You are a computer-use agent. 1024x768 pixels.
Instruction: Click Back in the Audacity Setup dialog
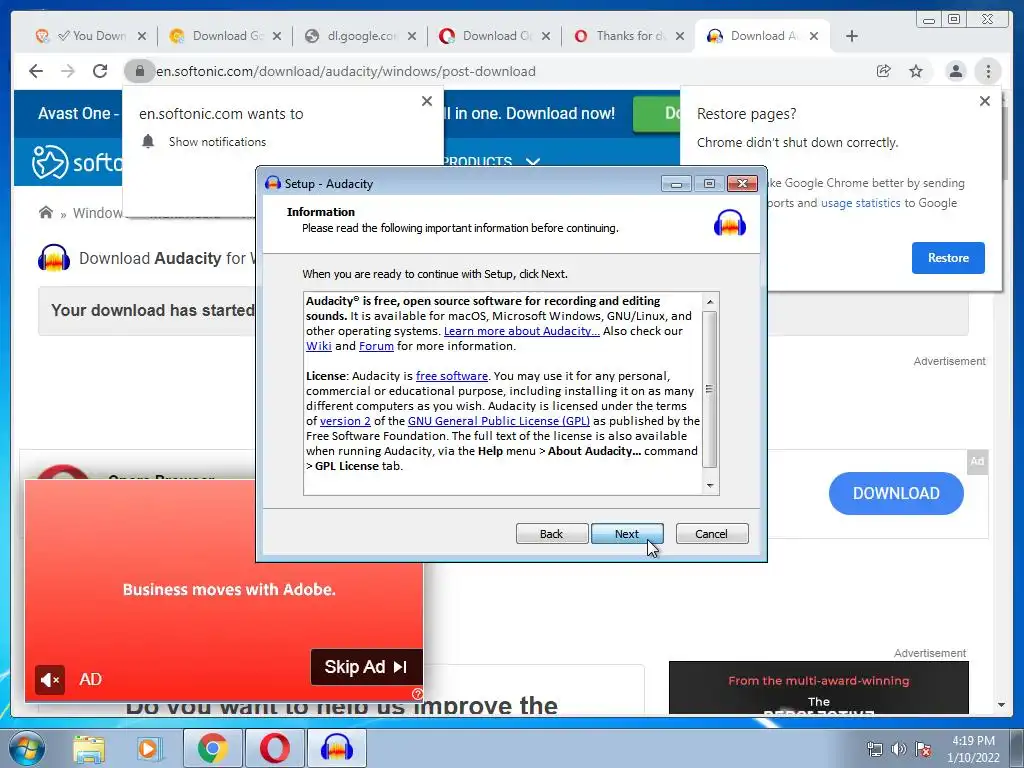click(x=552, y=534)
